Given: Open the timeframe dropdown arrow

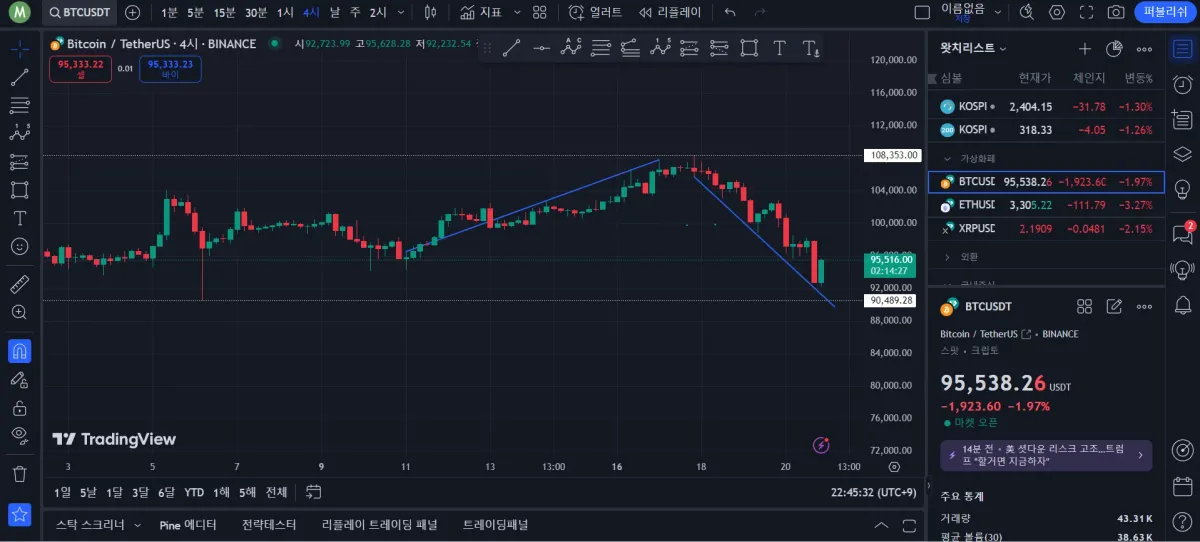Looking at the screenshot, I should [x=401, y=12].
